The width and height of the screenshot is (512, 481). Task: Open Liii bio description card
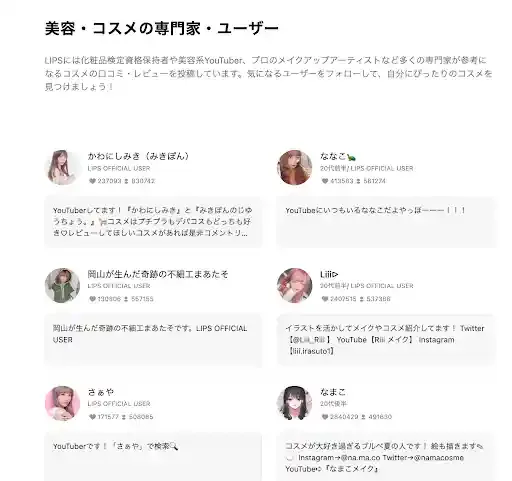click(386, 340)
